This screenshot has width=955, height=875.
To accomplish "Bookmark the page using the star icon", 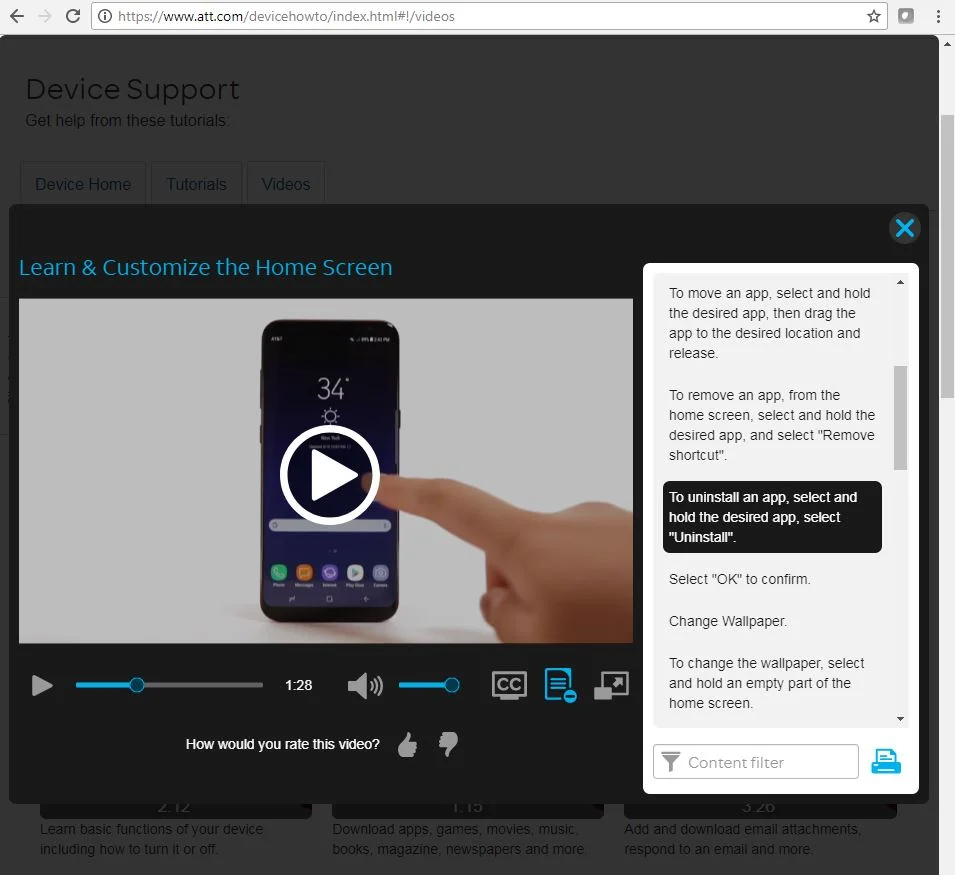I will tap(873, 16).
